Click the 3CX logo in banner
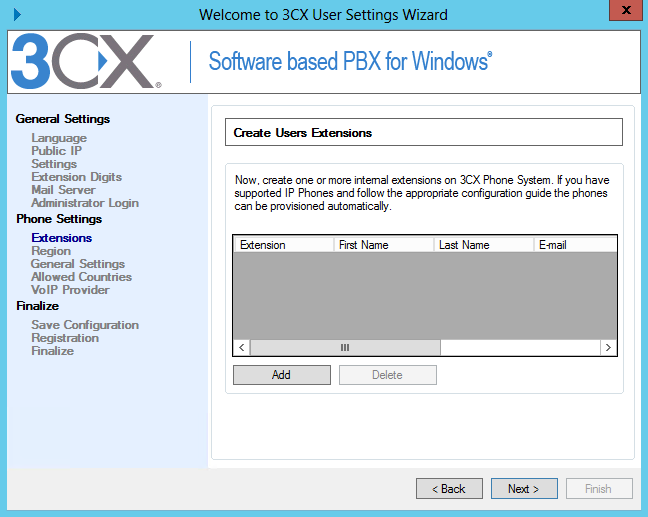This screenshot has height=517, width=648. coord(86,61)
